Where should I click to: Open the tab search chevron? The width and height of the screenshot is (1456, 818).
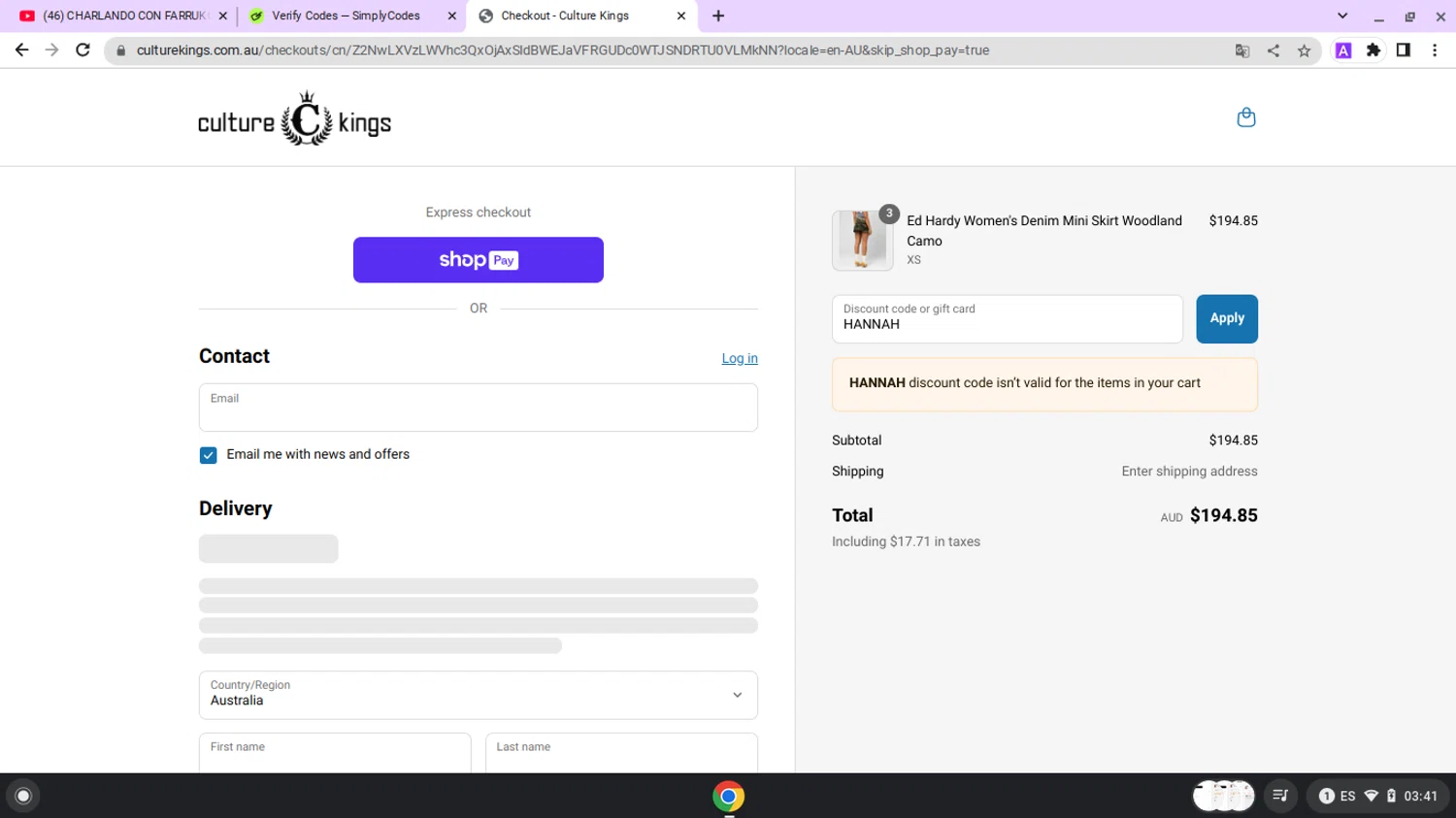(1342, 16)
